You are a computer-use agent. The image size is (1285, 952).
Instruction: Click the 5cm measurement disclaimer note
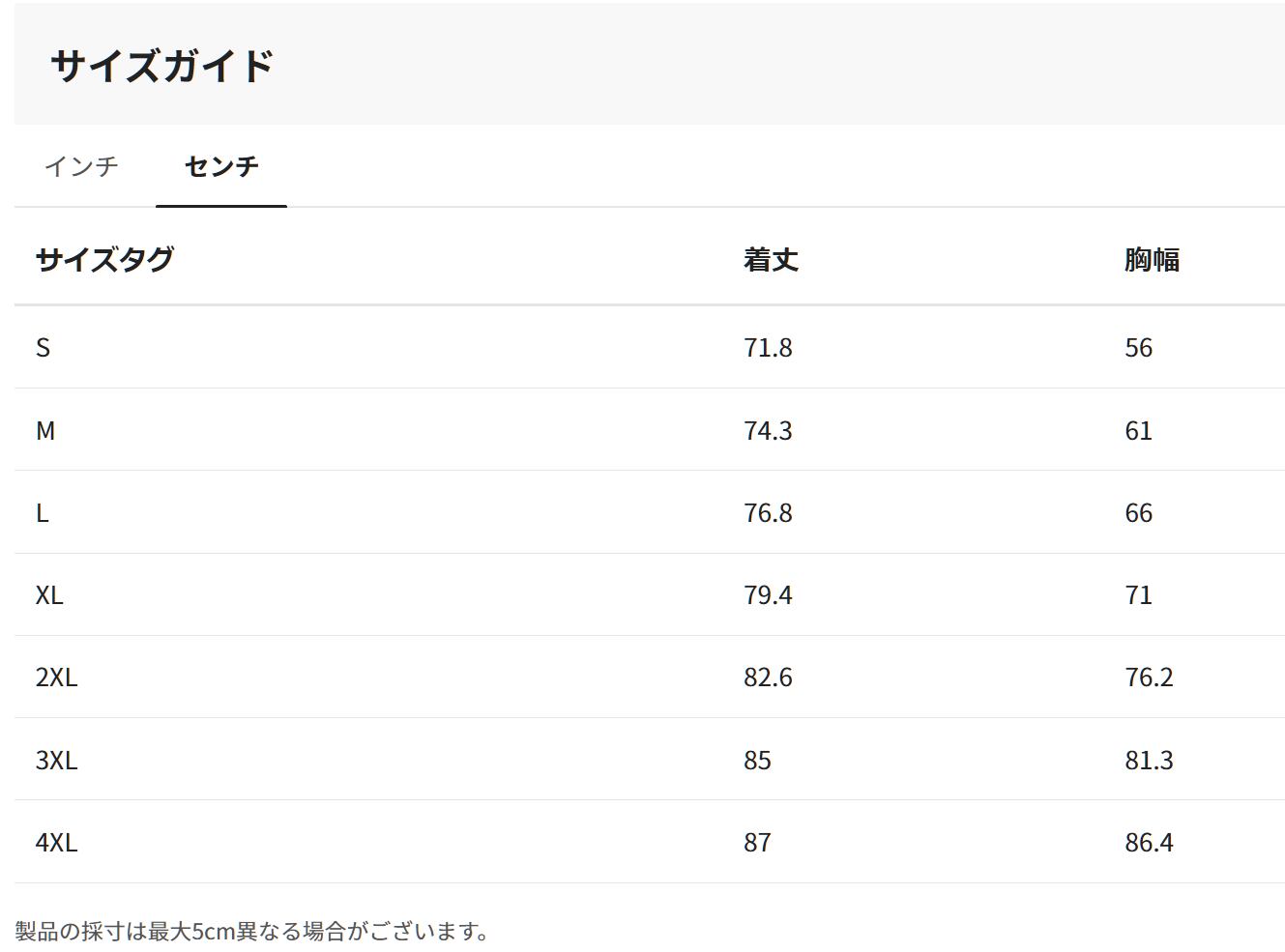[x=253, y=932]
